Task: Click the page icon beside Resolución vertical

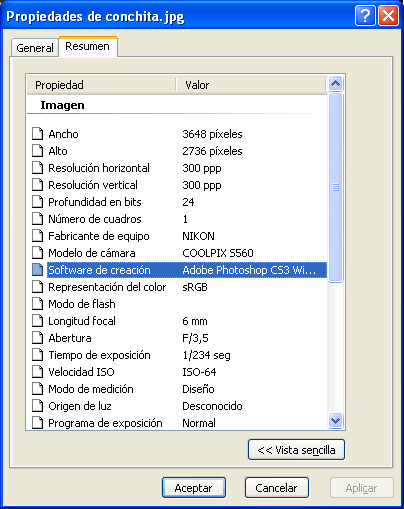Action: 38,185
